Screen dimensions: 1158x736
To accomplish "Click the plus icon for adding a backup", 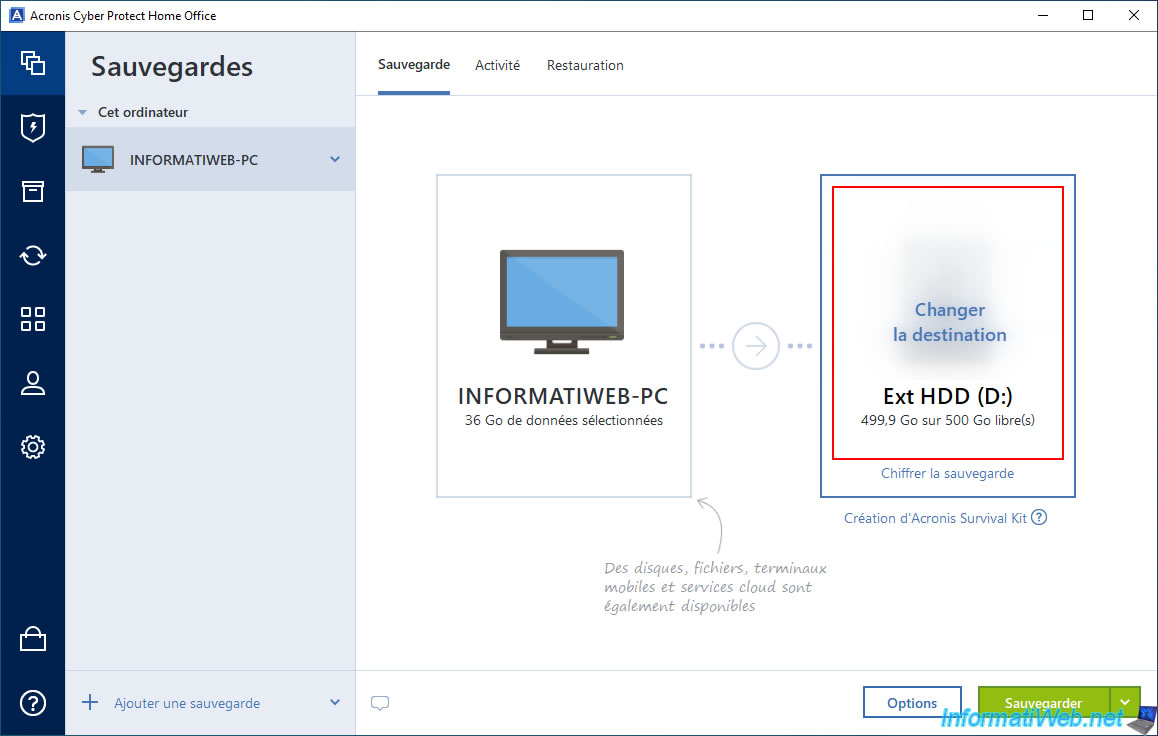I will point(89,702).
